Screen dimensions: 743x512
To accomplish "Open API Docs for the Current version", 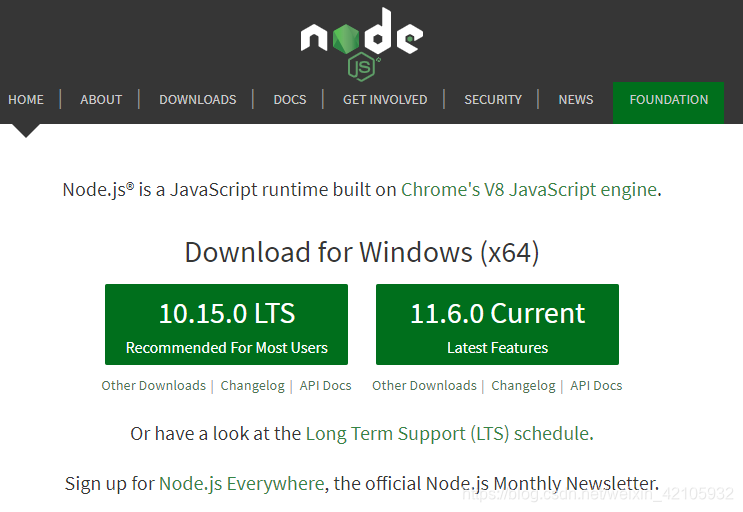I will (x=596, y=386).
